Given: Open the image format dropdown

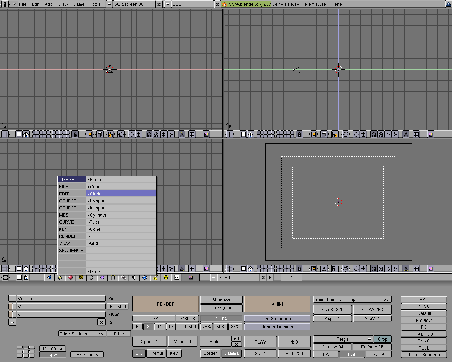Looking at the screenshot, I should tap(343, 339).
